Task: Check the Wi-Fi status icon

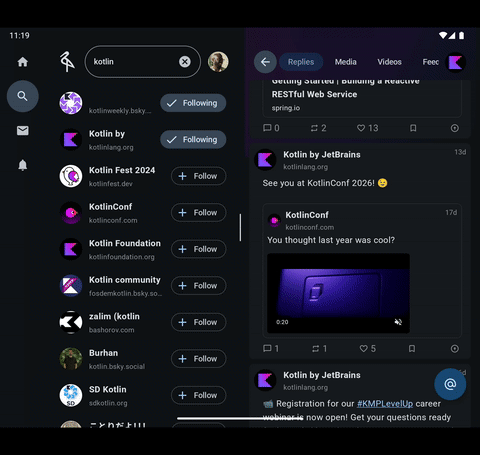Action: pos(443,35)
